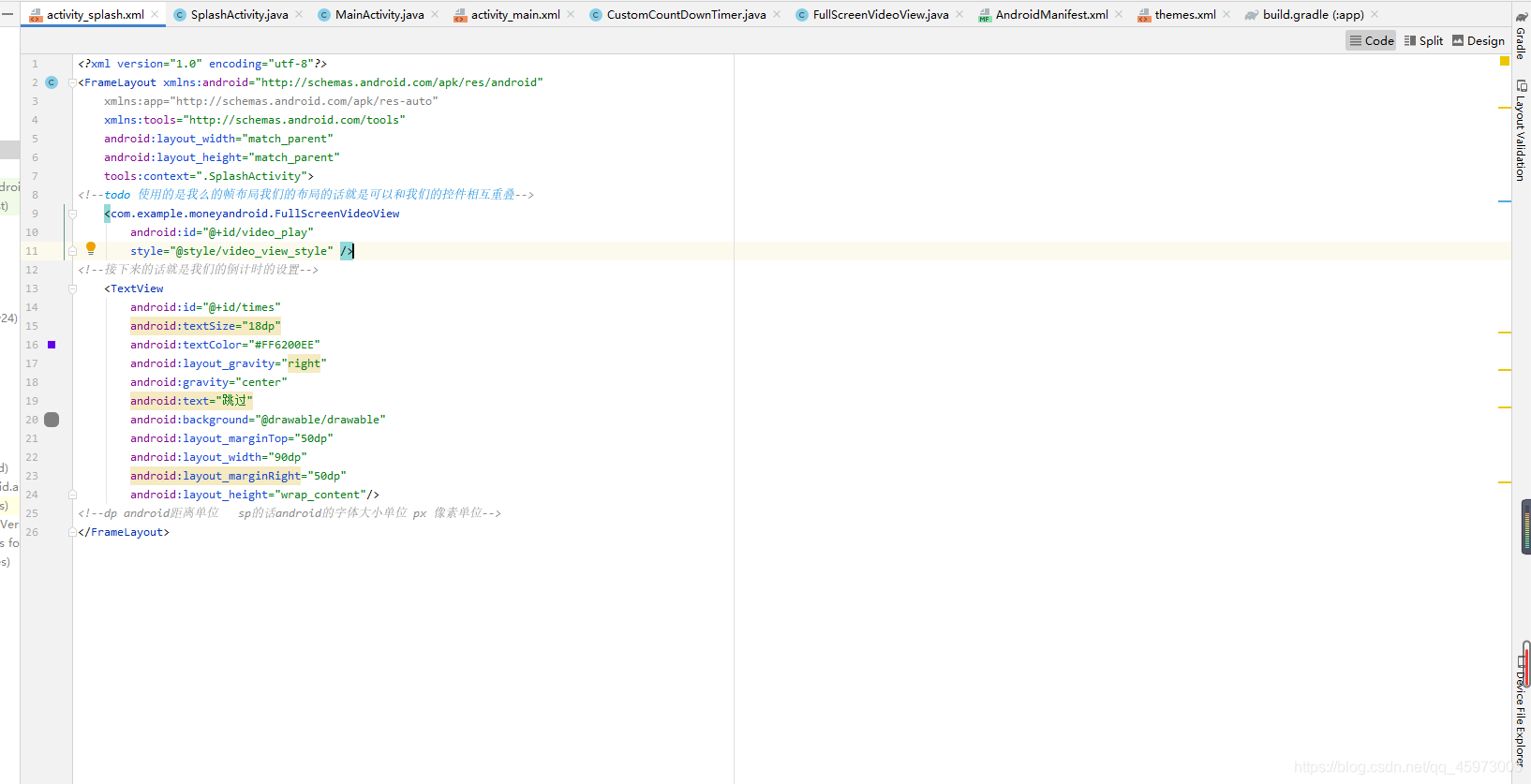Click the layout_marginRight attribute line
This screenshot has width=1531, height=784.
238,476
